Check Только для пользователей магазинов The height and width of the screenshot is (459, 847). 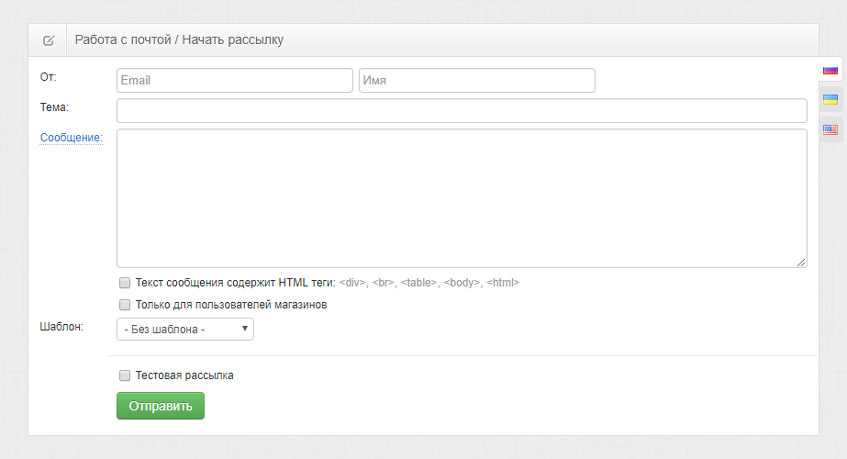tap(125, 305)
